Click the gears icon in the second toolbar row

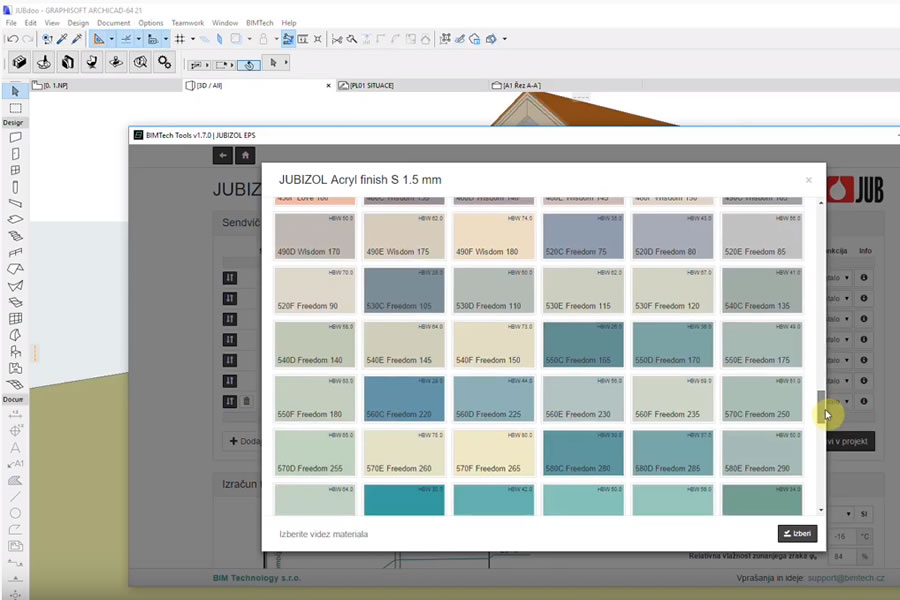tap(165, 62)
